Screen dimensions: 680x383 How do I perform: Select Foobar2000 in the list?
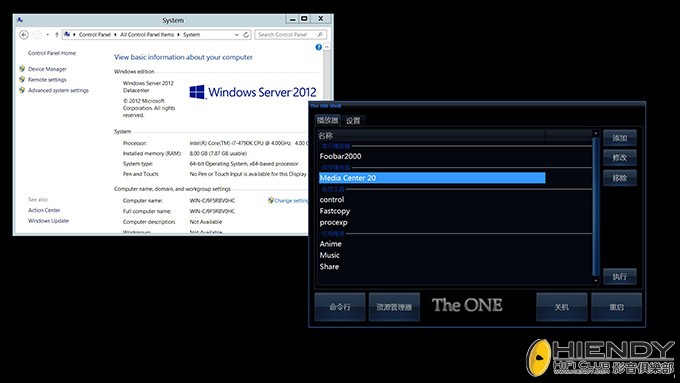click(x=340, y=156)
